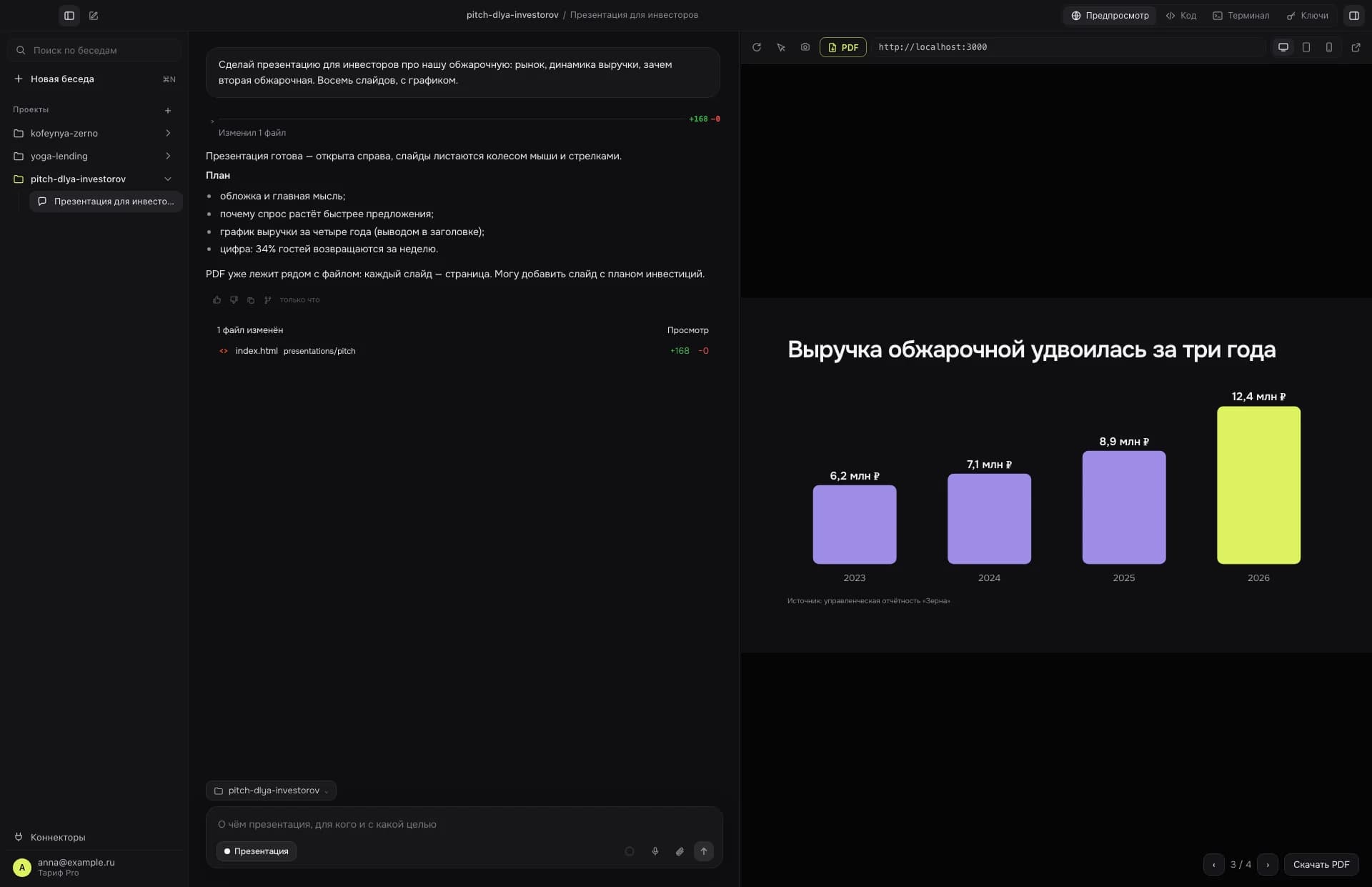
Task: Open the Терминал tab
Action: tap(1241, 16)
